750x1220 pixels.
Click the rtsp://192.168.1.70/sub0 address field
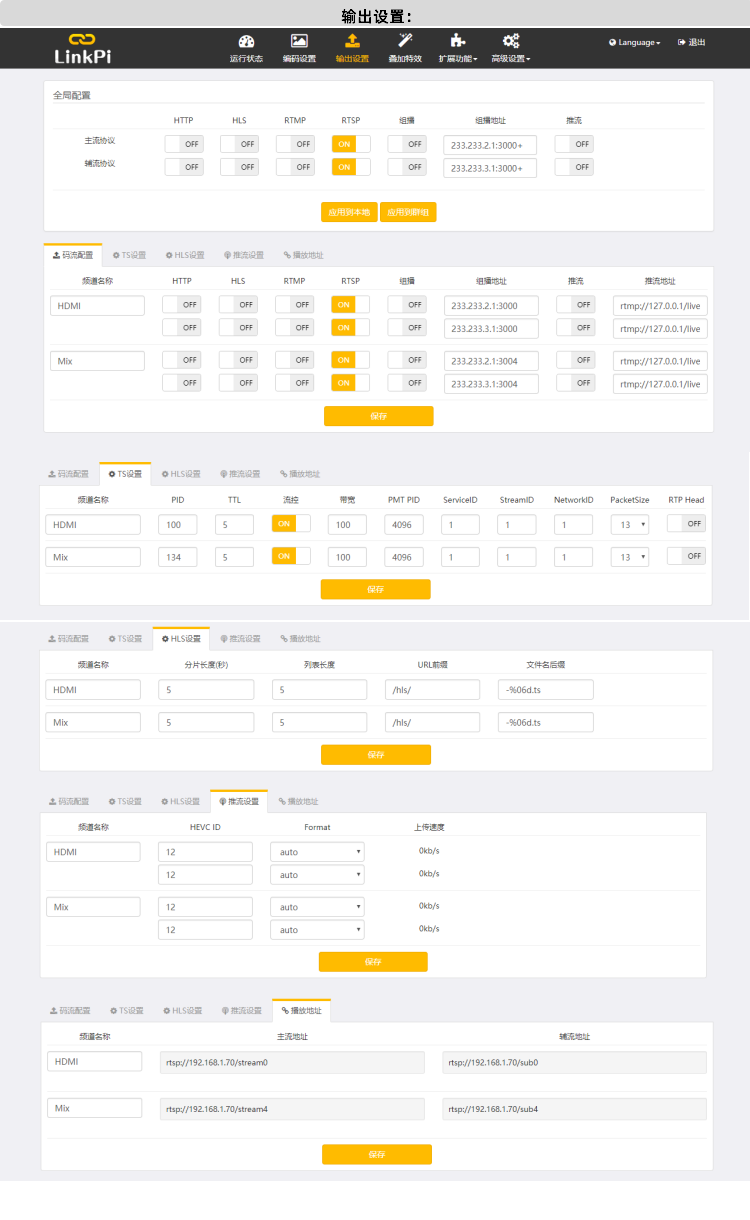pyautogui.click(x=574, y=1062)
